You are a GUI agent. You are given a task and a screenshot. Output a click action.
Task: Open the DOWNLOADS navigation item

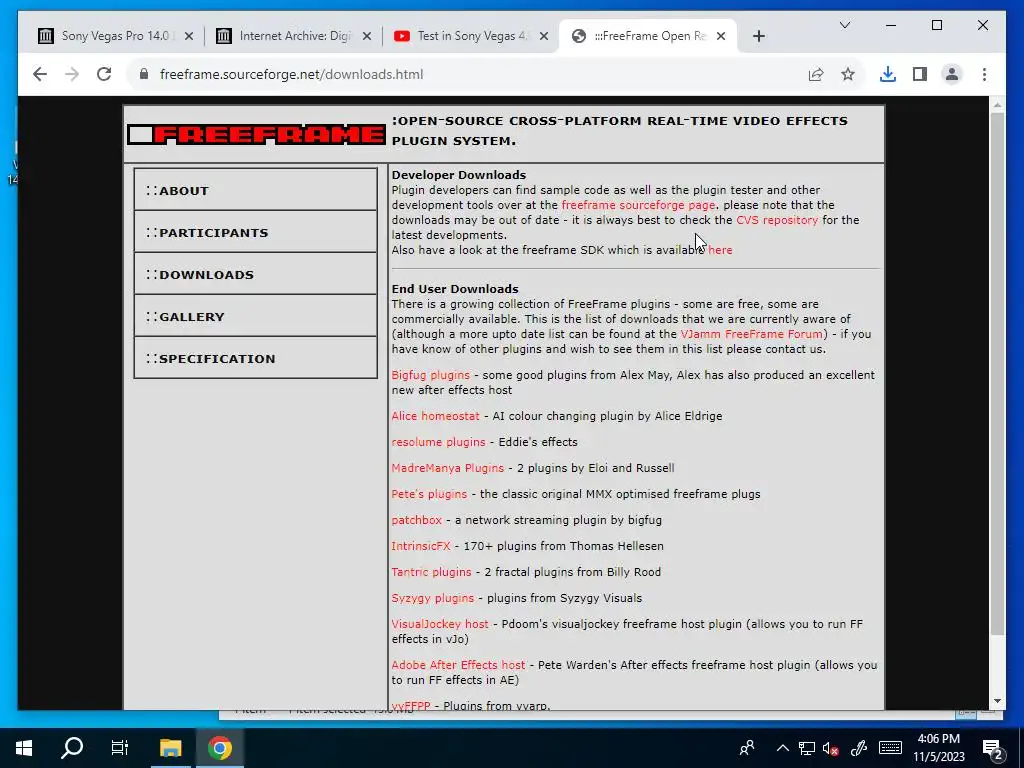255,274
